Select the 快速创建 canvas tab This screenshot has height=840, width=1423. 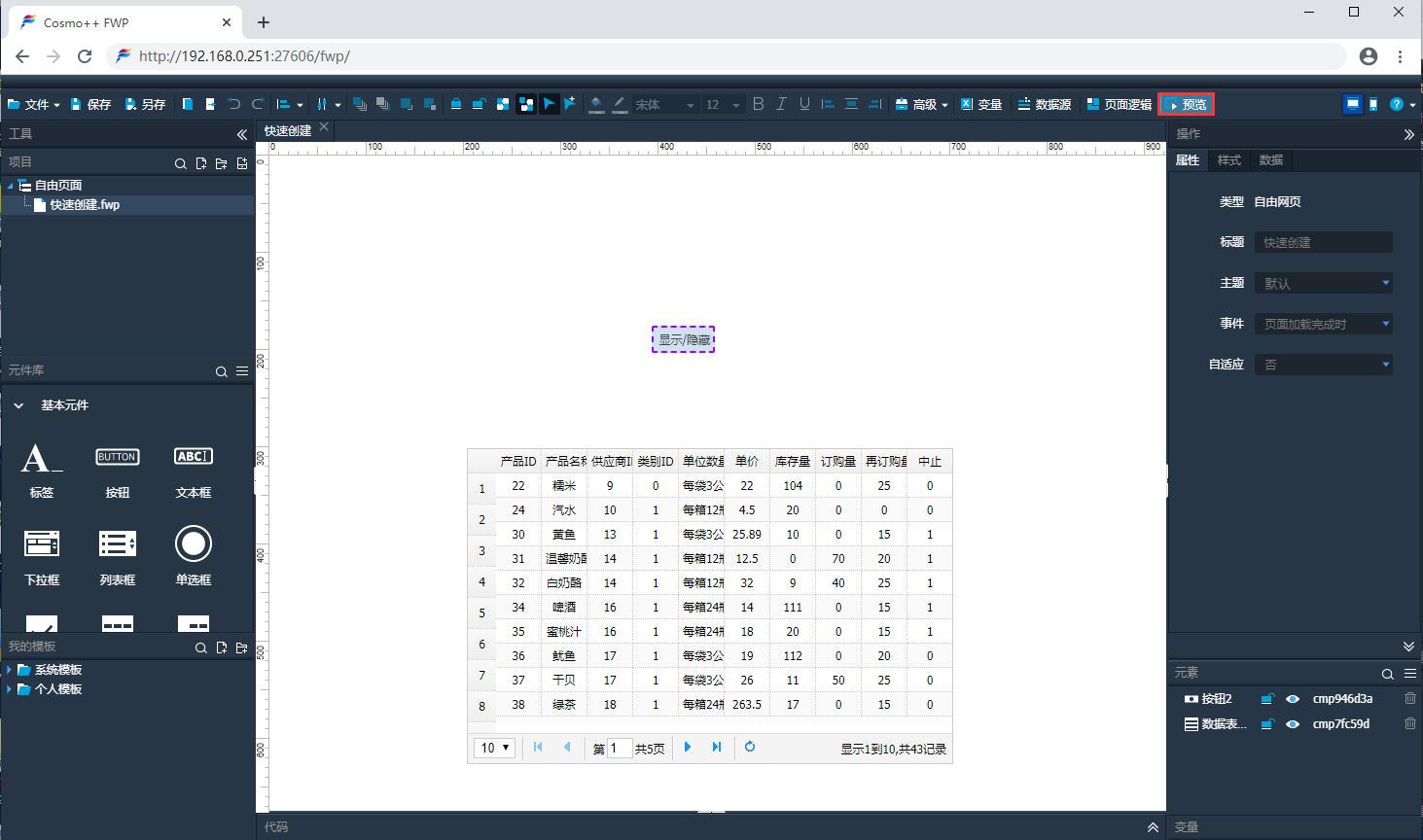(x=288, y=130)
